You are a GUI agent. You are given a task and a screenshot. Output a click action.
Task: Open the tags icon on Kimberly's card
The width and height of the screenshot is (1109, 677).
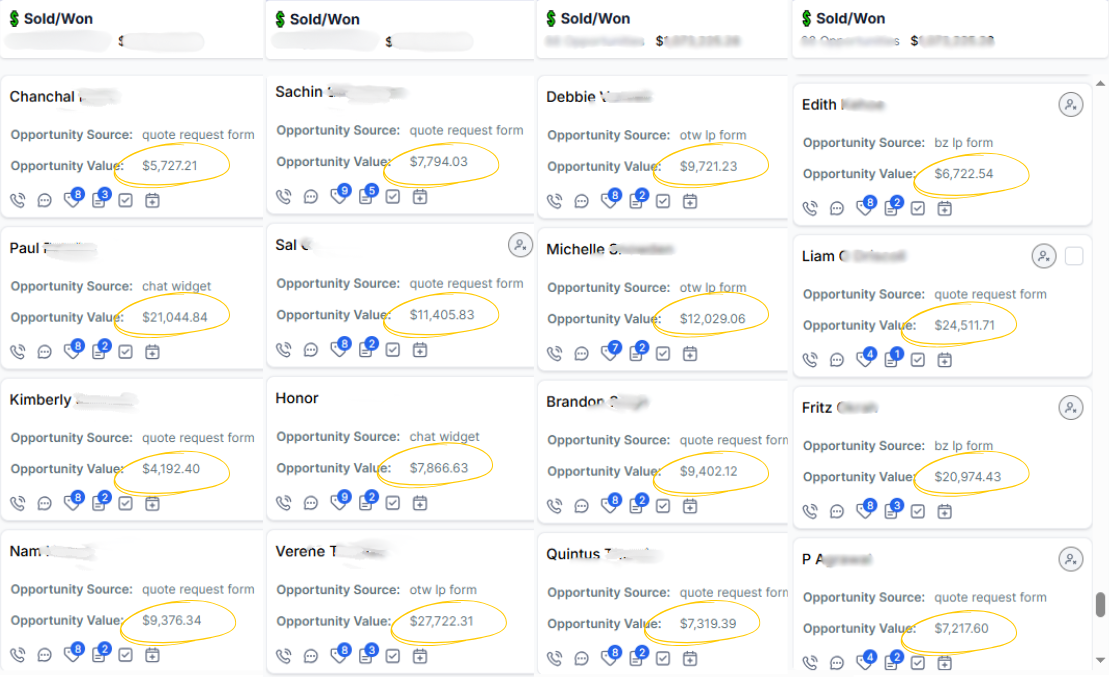tap(71, 503)
